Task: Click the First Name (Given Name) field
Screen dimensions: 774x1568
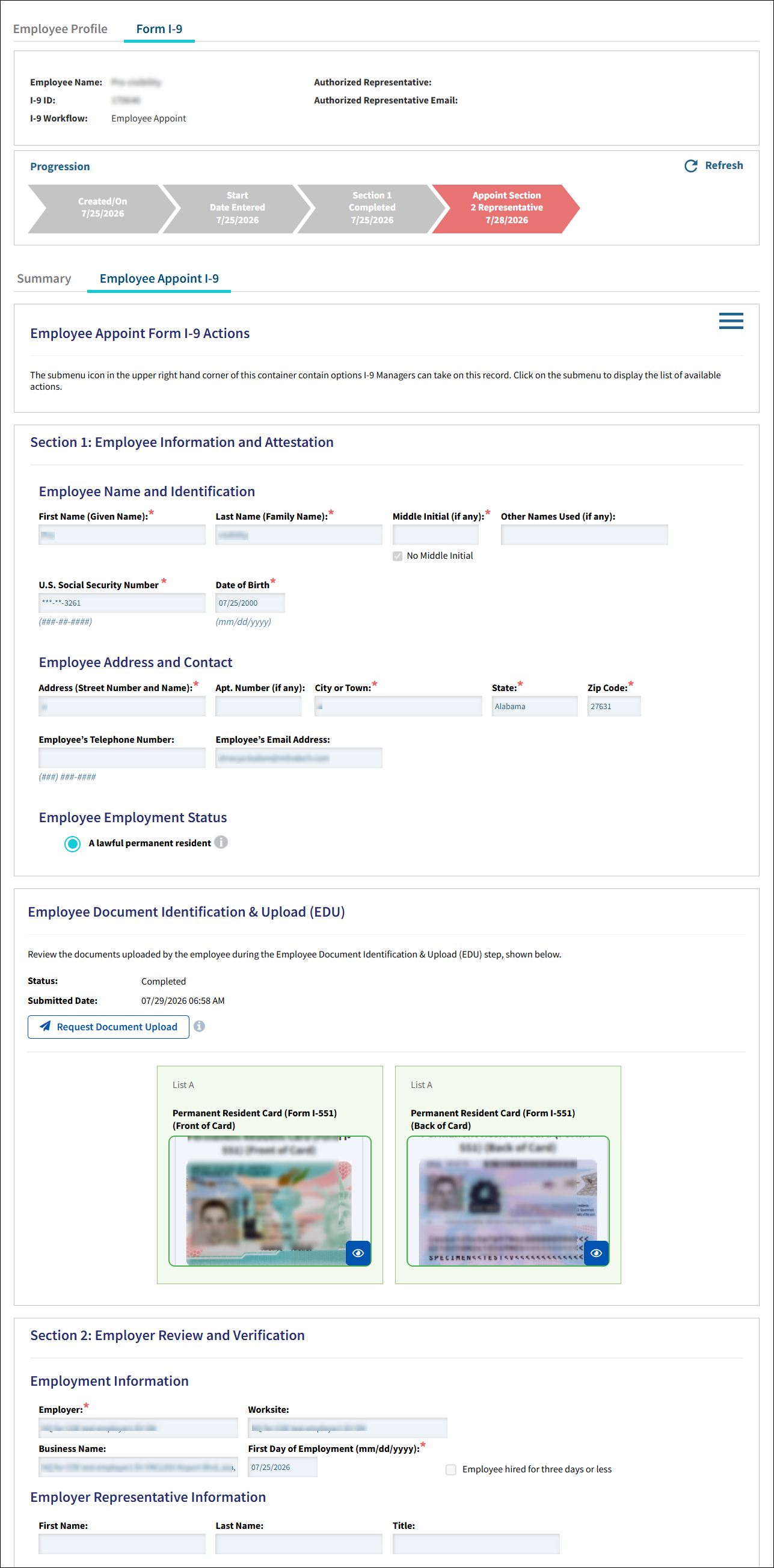Action: tap(121, 535)
